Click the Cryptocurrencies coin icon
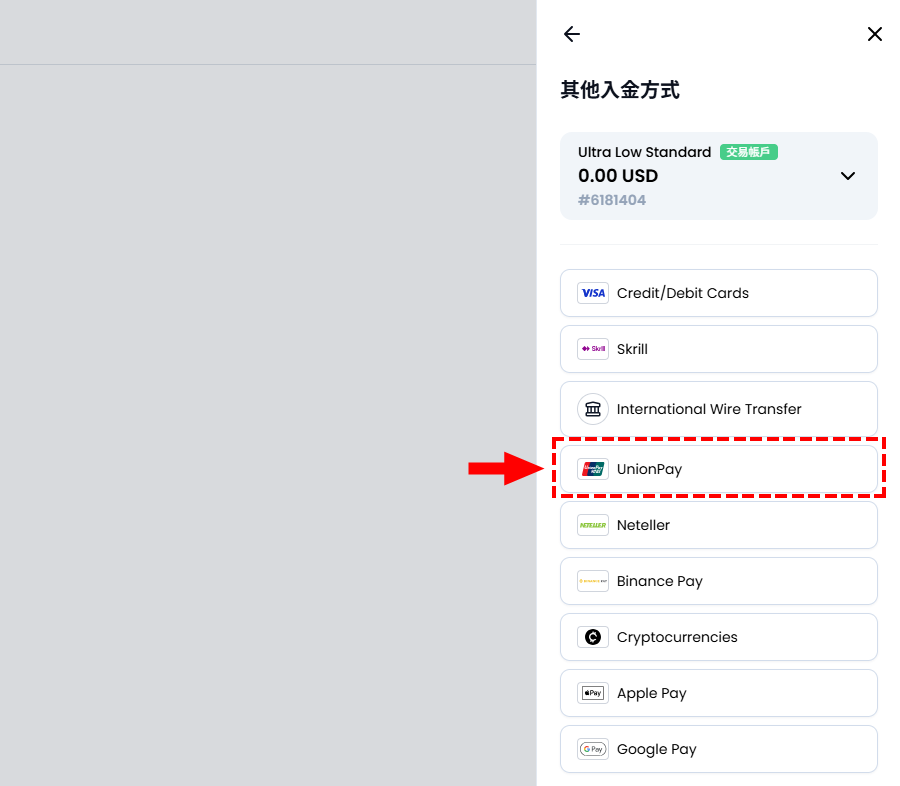This screenshot has height=786, width=900. tap(593, 637)
